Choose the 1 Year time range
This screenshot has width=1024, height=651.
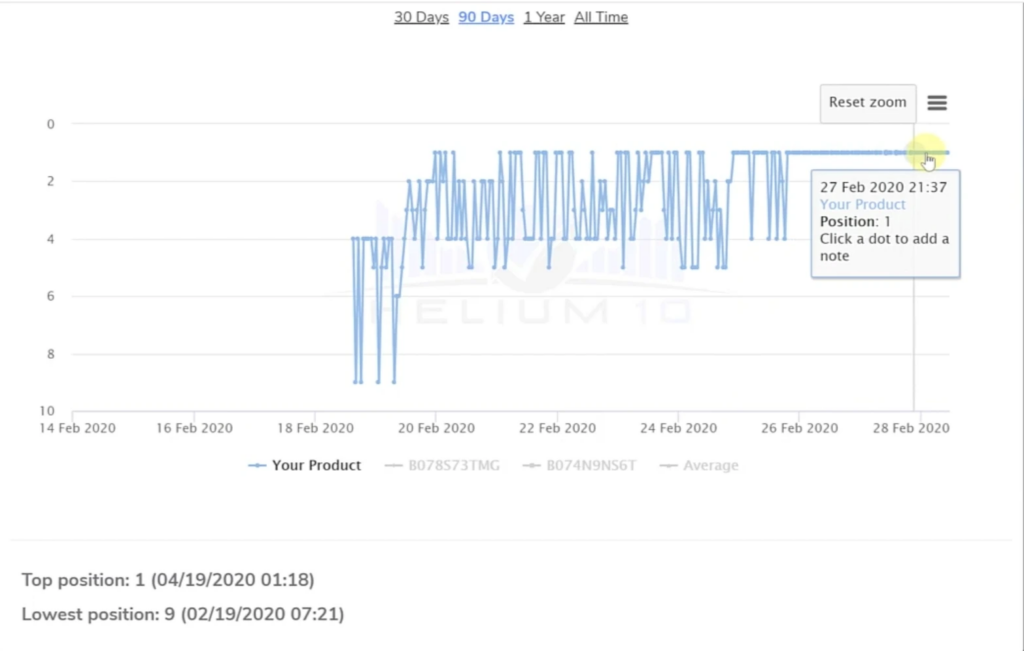point(544,17)
